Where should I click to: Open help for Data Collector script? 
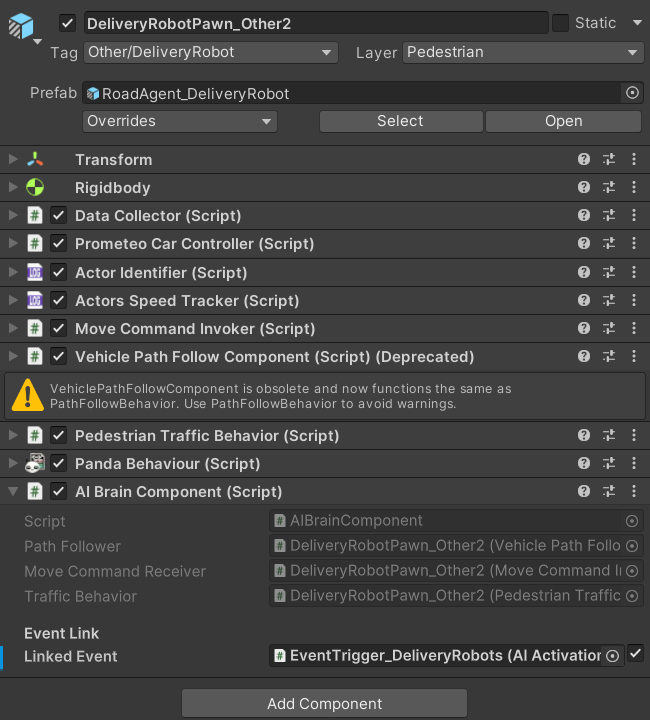coord(583,215)
